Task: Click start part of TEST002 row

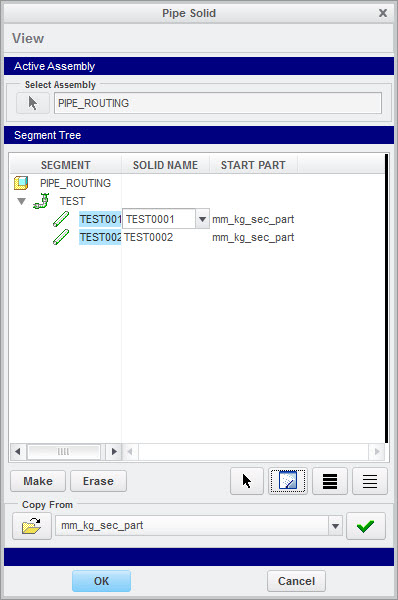Action: click(x=253, y=237)
